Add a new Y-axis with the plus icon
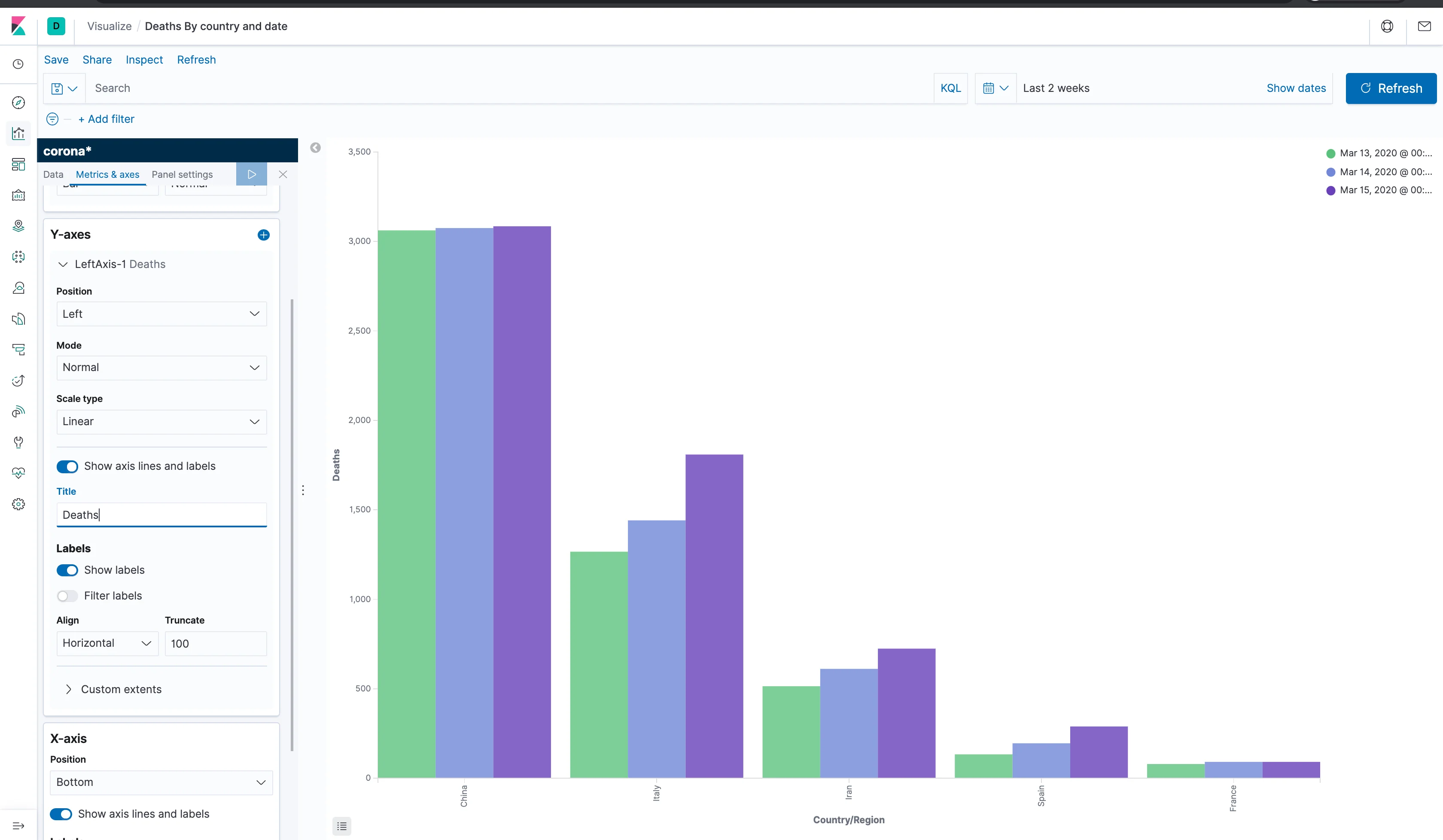This screenshot has height=840, width=1443. pos(263,235)
